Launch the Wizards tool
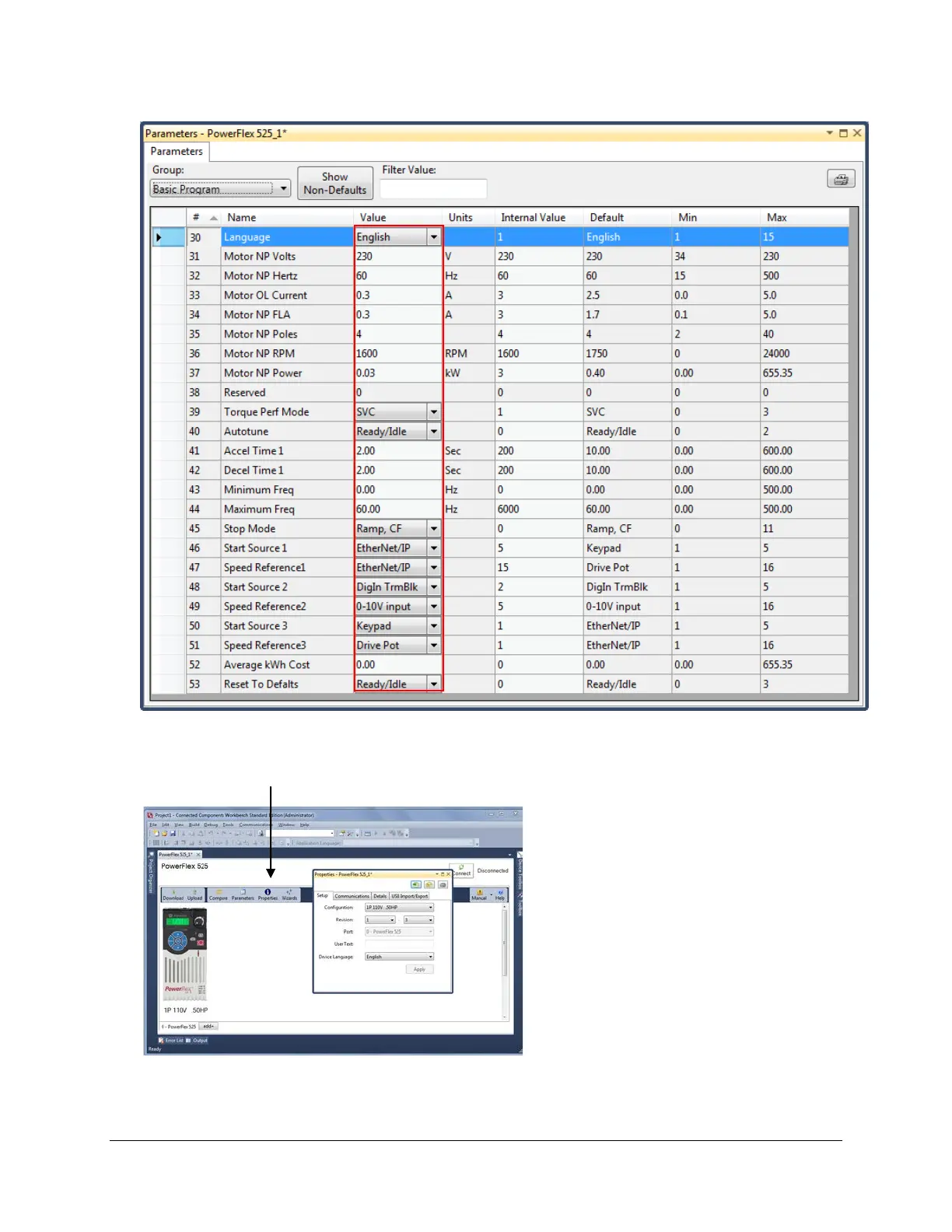 [x=289, y=895]
